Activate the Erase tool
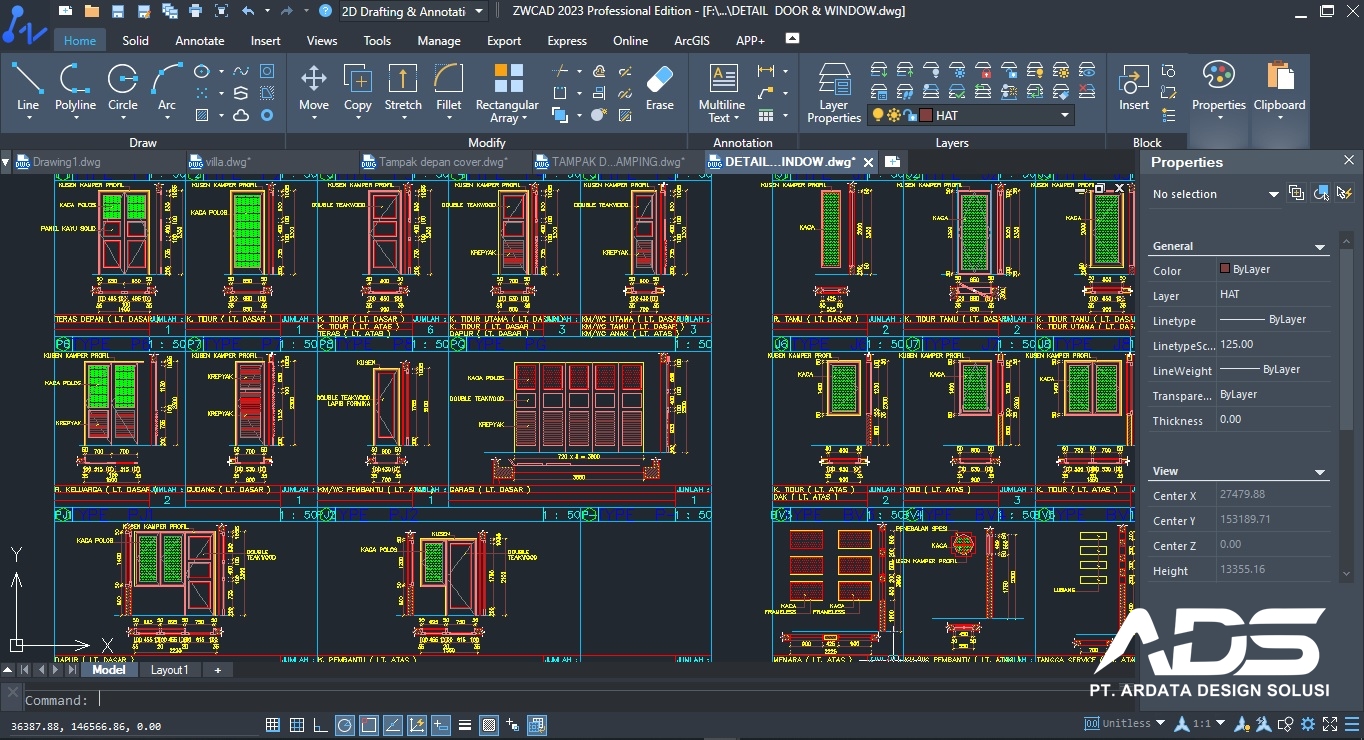This screenshot has width=1364, height=740. [660, 87]
